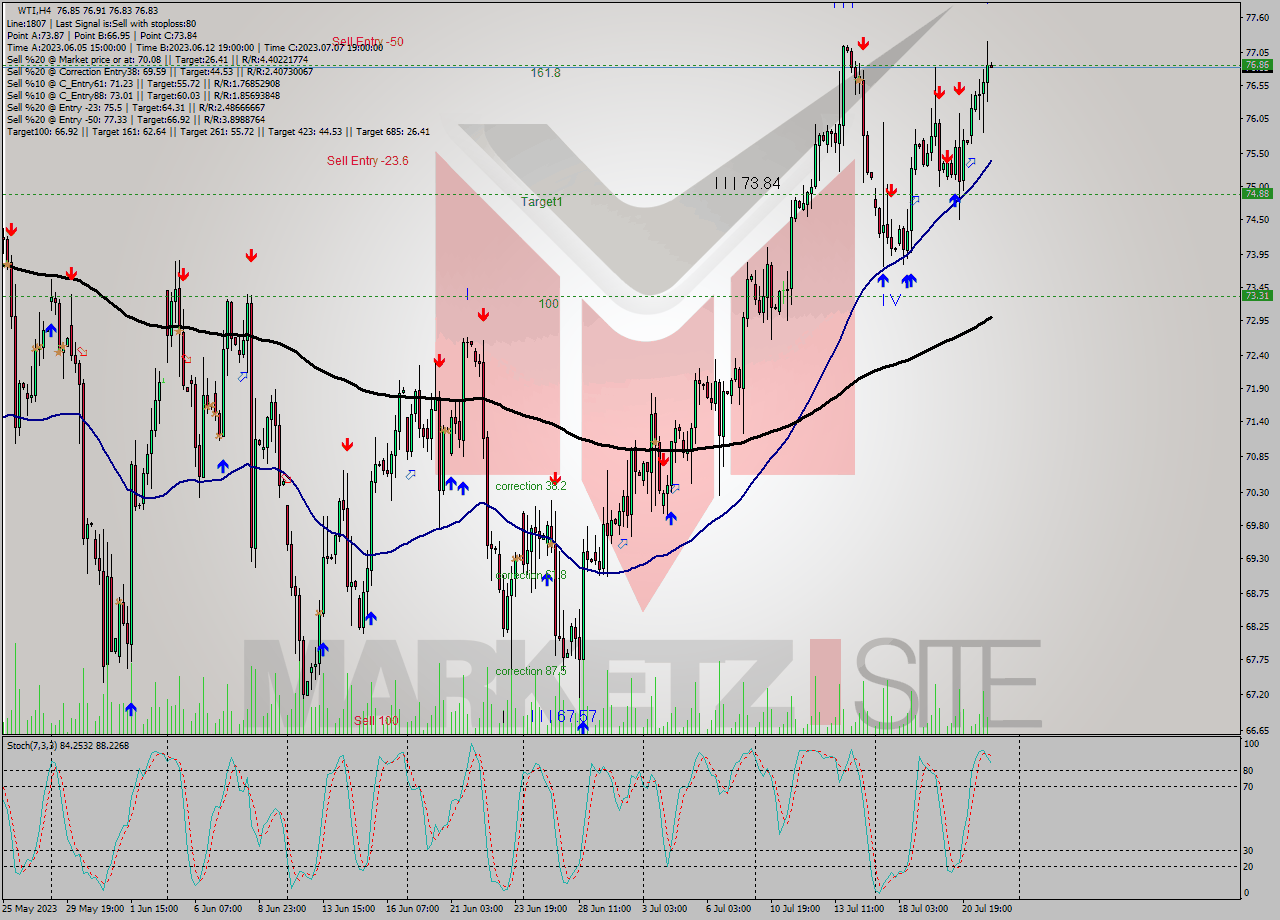Click the 'Target1' level label
The image size is (1280, 920).
541,201
